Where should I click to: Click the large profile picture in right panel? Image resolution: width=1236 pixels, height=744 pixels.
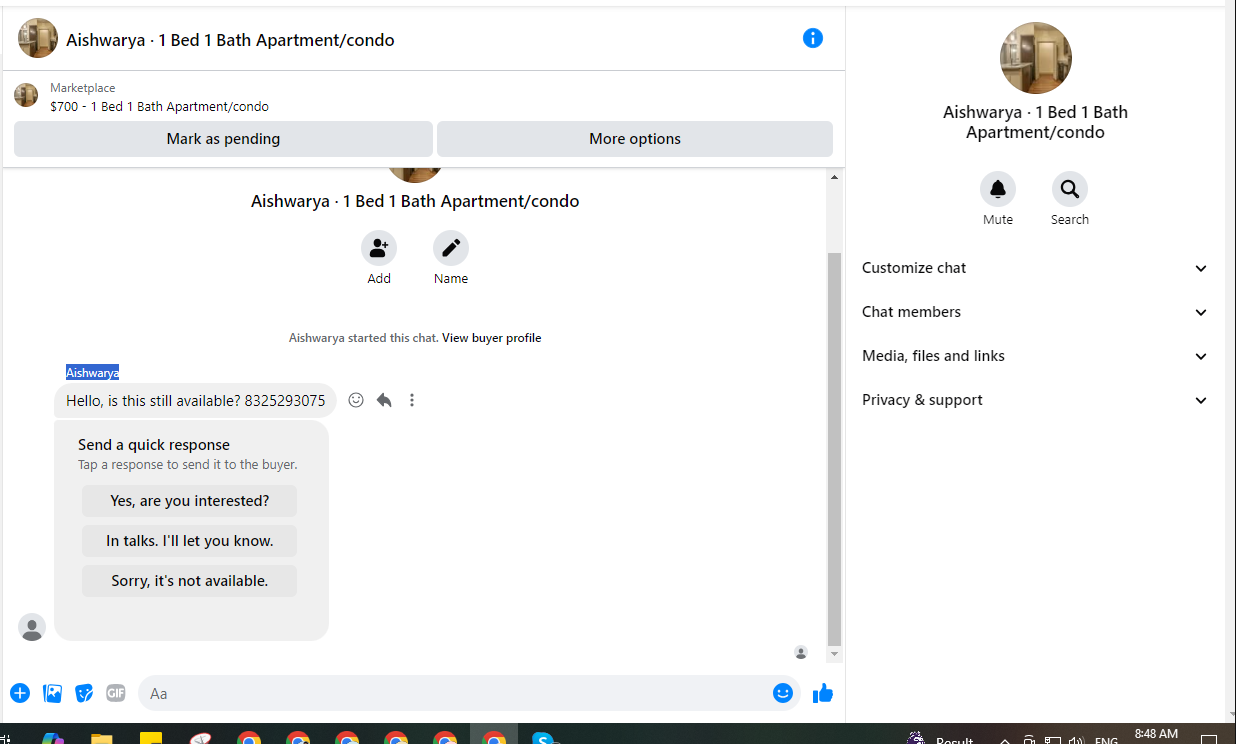click(1036, 58)
